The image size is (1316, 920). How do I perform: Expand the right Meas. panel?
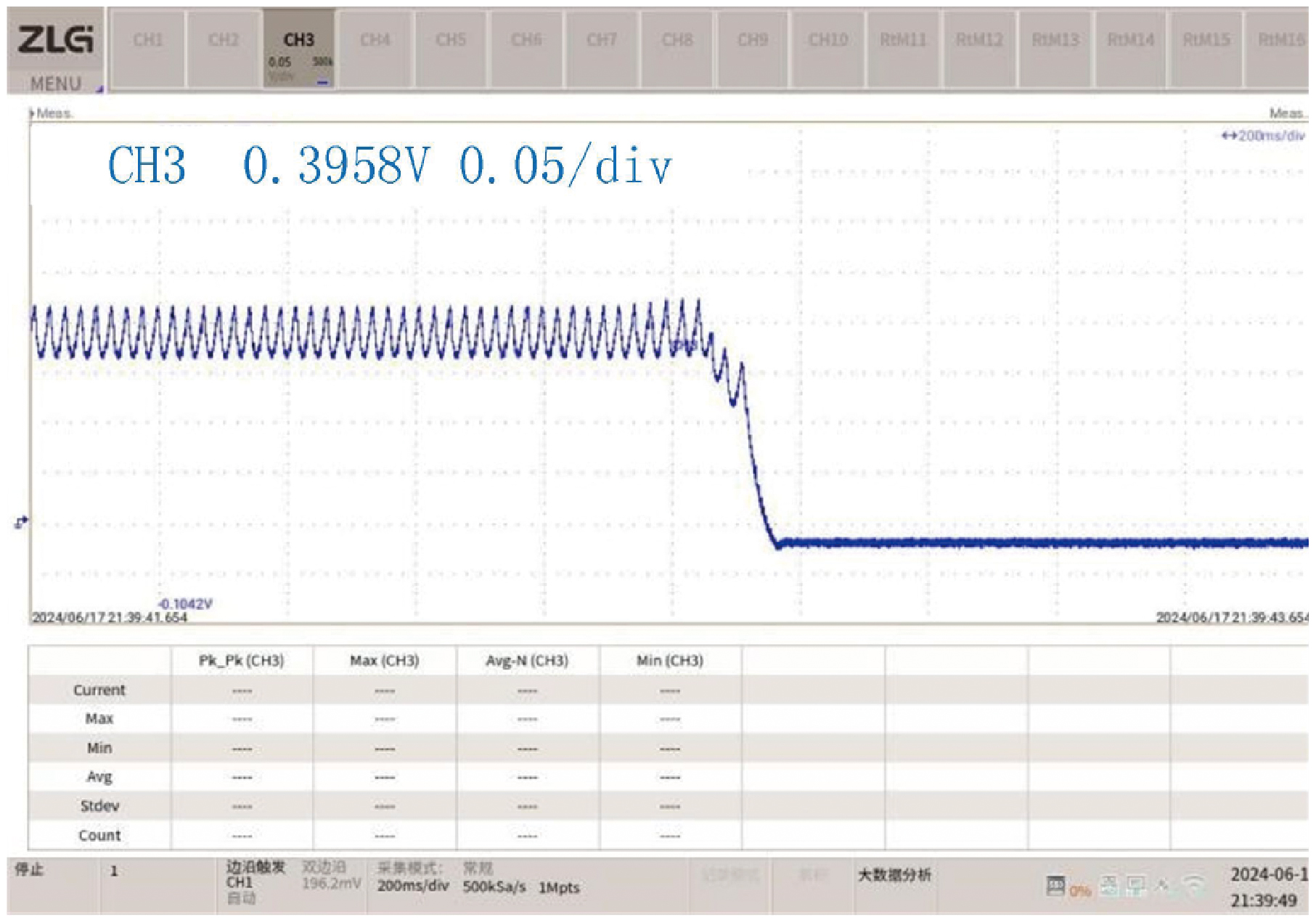[x=1286, y=113]
